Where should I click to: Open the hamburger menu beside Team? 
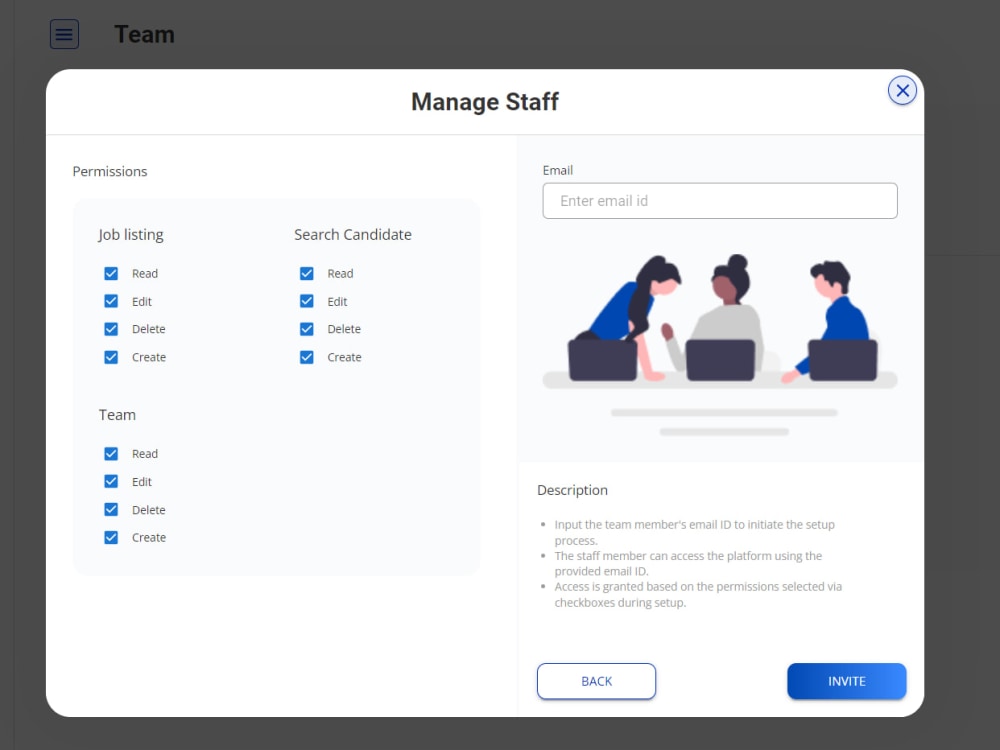point(64,34)
